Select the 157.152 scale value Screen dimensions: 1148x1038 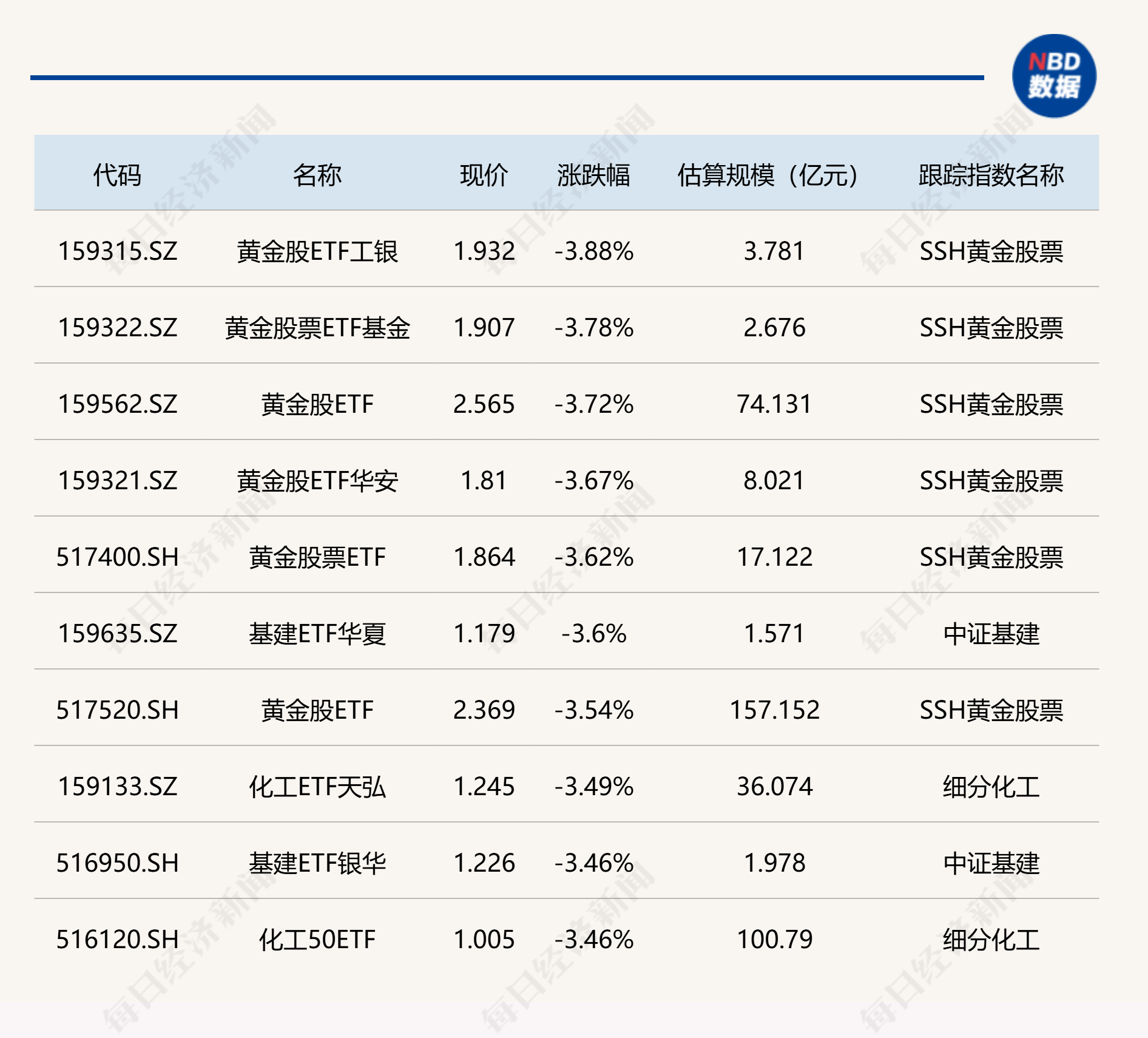(774, 710)
